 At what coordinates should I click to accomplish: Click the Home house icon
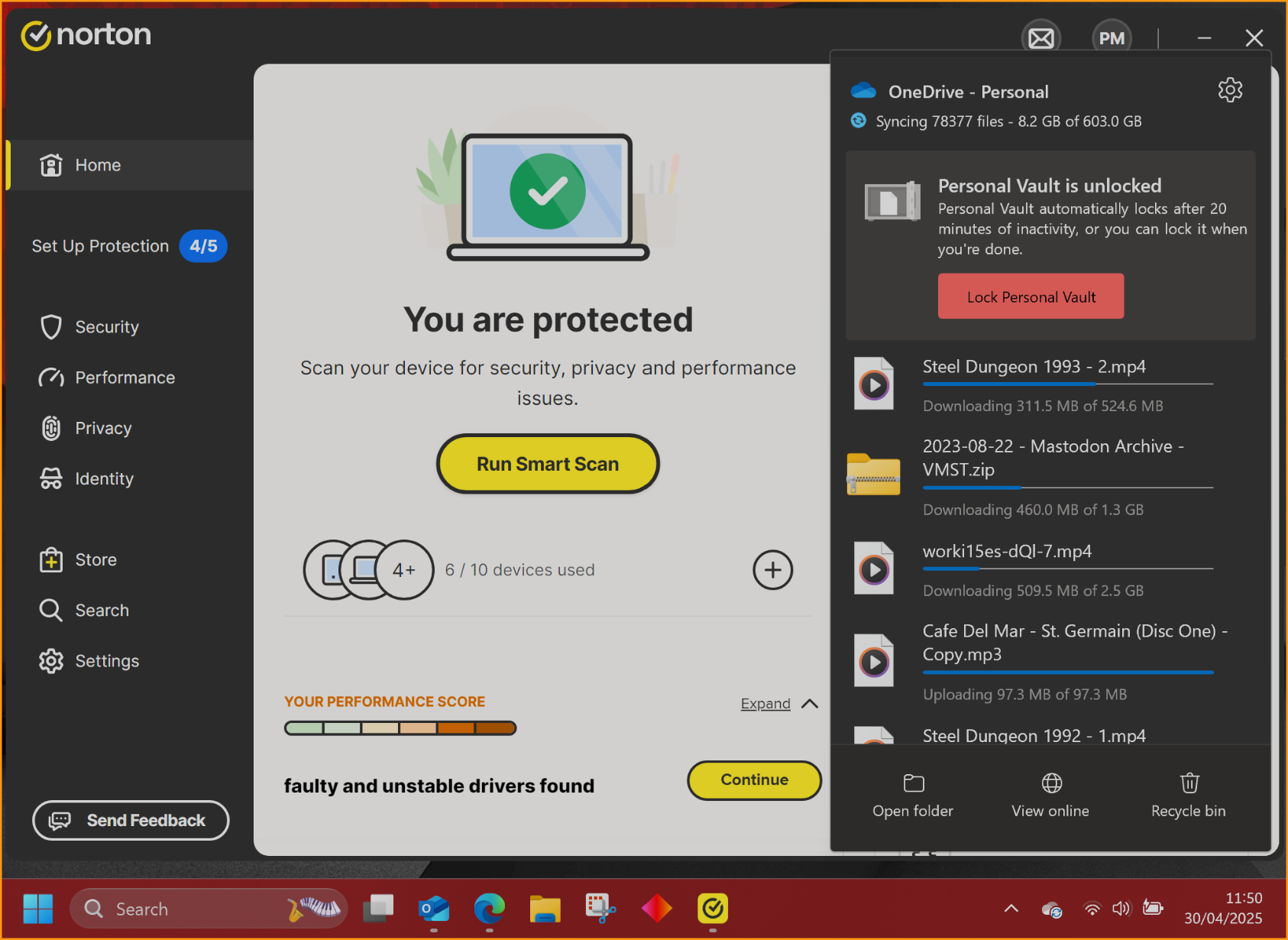tap(51, 165)
